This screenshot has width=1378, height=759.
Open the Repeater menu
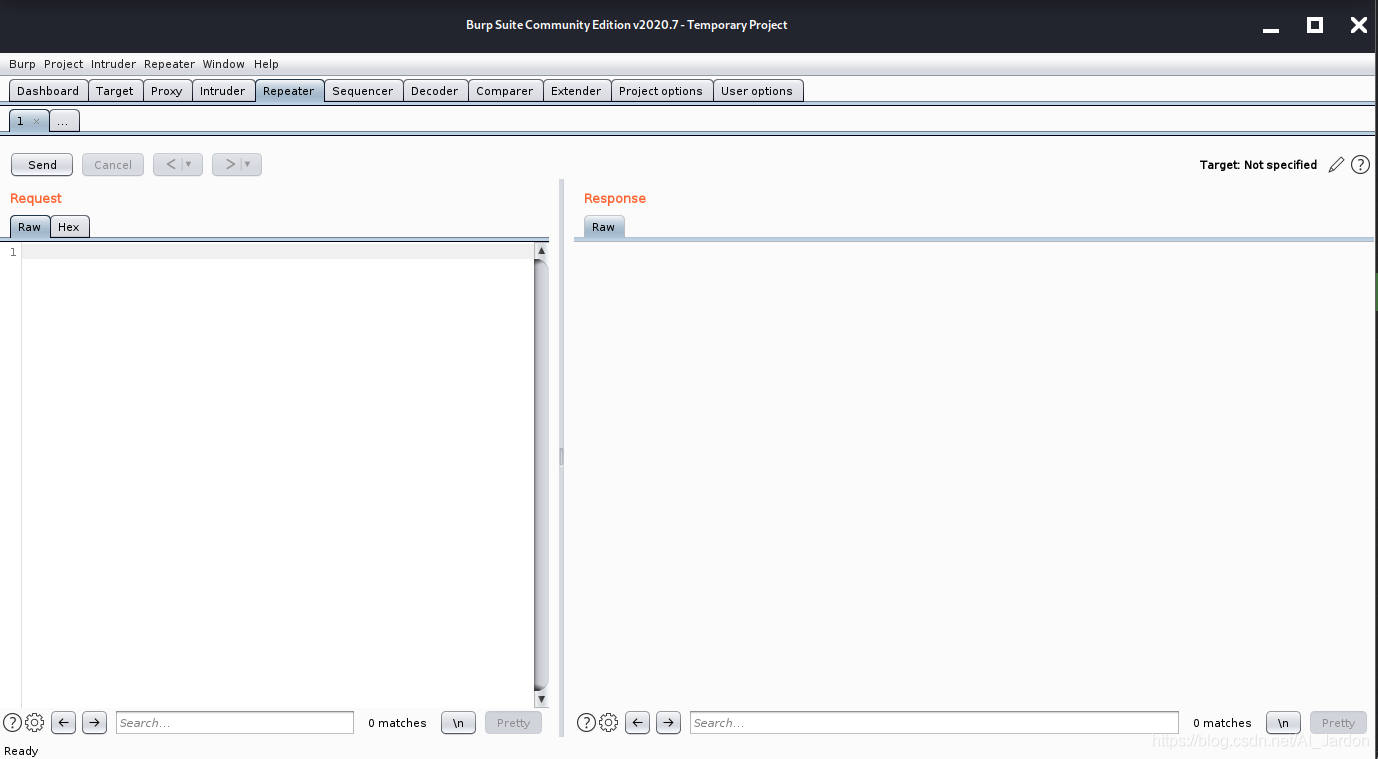(x=169, y=64)
